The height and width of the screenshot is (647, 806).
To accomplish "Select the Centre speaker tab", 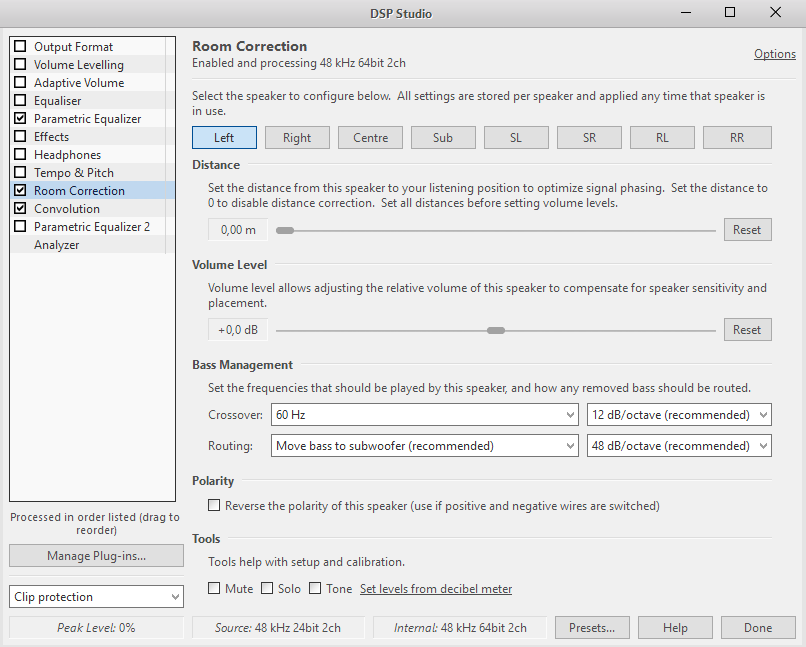I will tap(370, 138).
